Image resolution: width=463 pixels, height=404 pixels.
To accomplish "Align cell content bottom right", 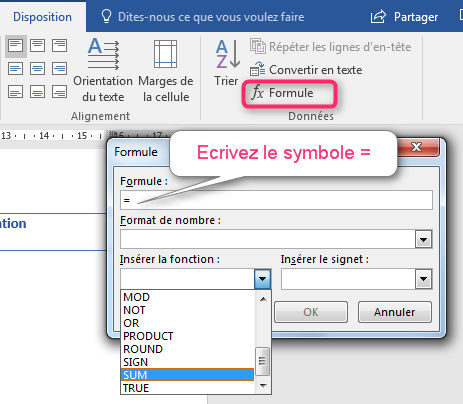I will (59, 91).
